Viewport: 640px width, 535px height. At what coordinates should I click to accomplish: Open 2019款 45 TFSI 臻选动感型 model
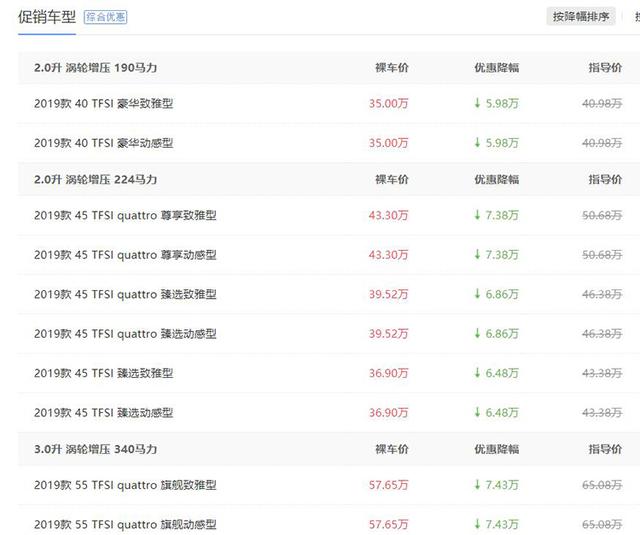[104, 413]
